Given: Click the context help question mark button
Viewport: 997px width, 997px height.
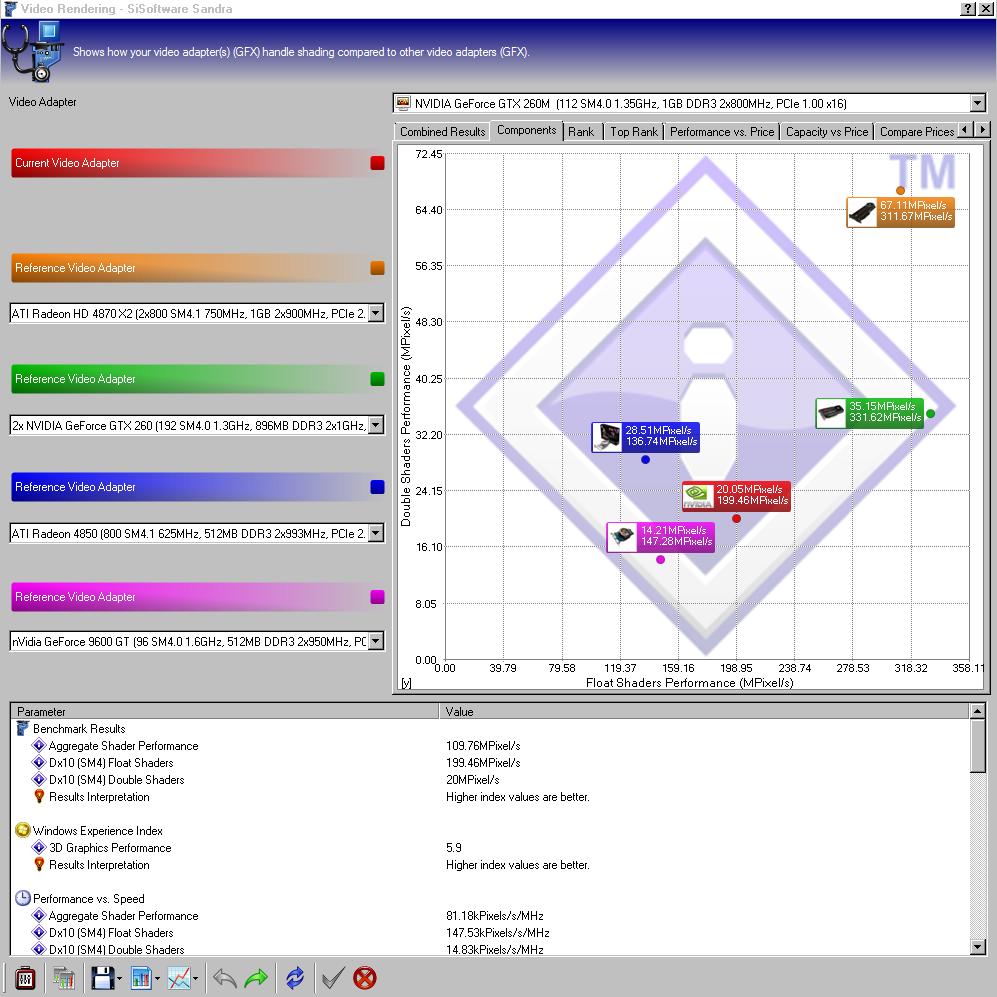Looking at the screenshot, I should [x=967, y=8].
